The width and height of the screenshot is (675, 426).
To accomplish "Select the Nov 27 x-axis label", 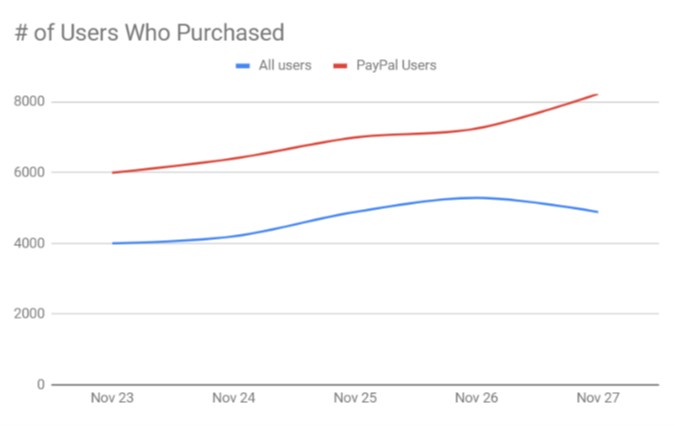I will tap(597, 399).
